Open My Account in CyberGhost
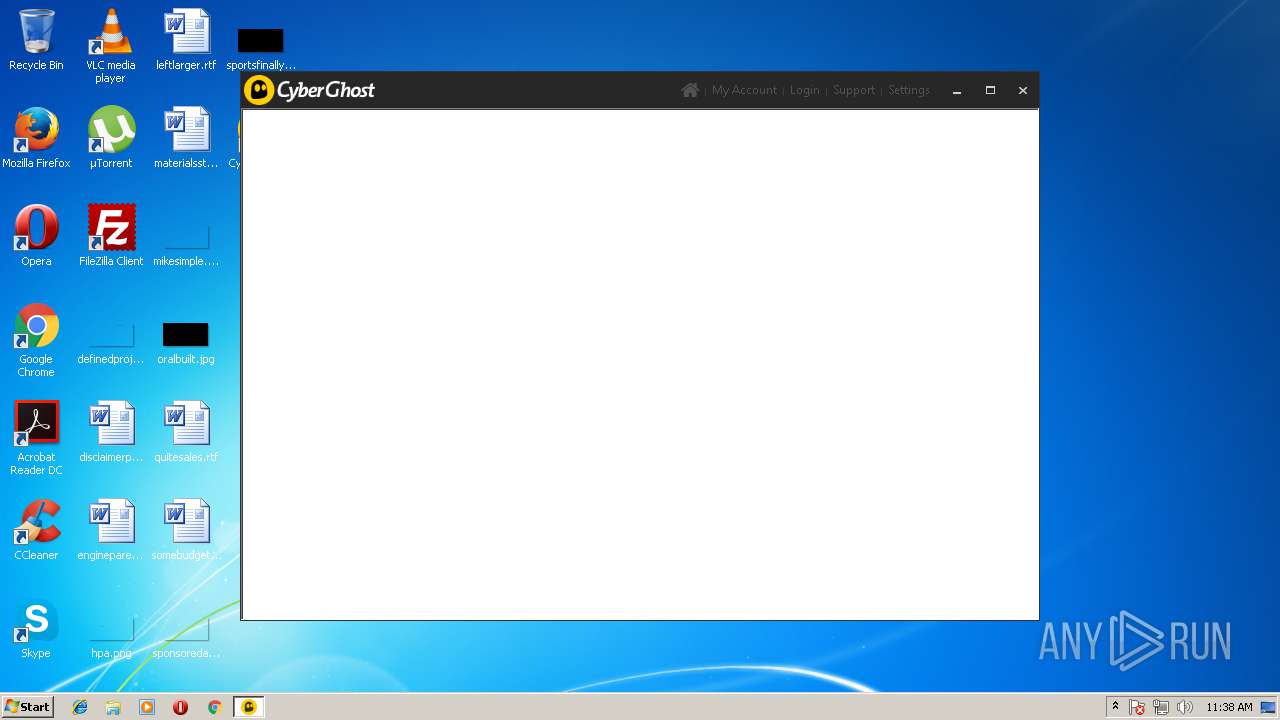Screen dimensions: 1280x720 744,90
